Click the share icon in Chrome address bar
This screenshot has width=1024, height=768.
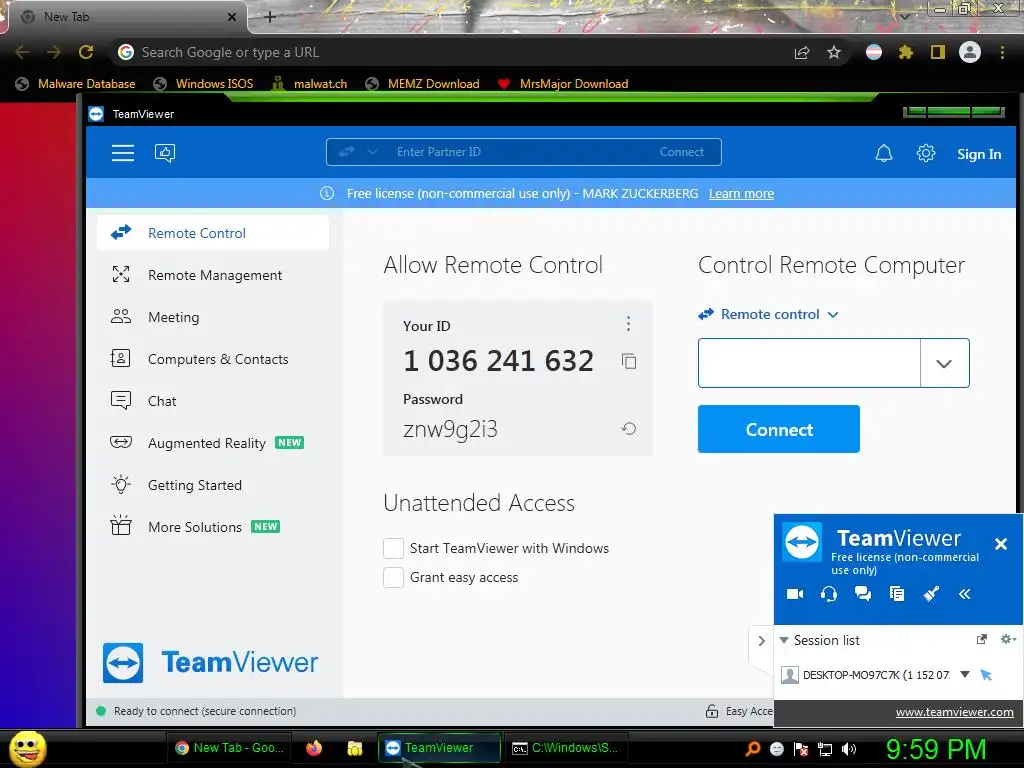click(x=802, y=52)
